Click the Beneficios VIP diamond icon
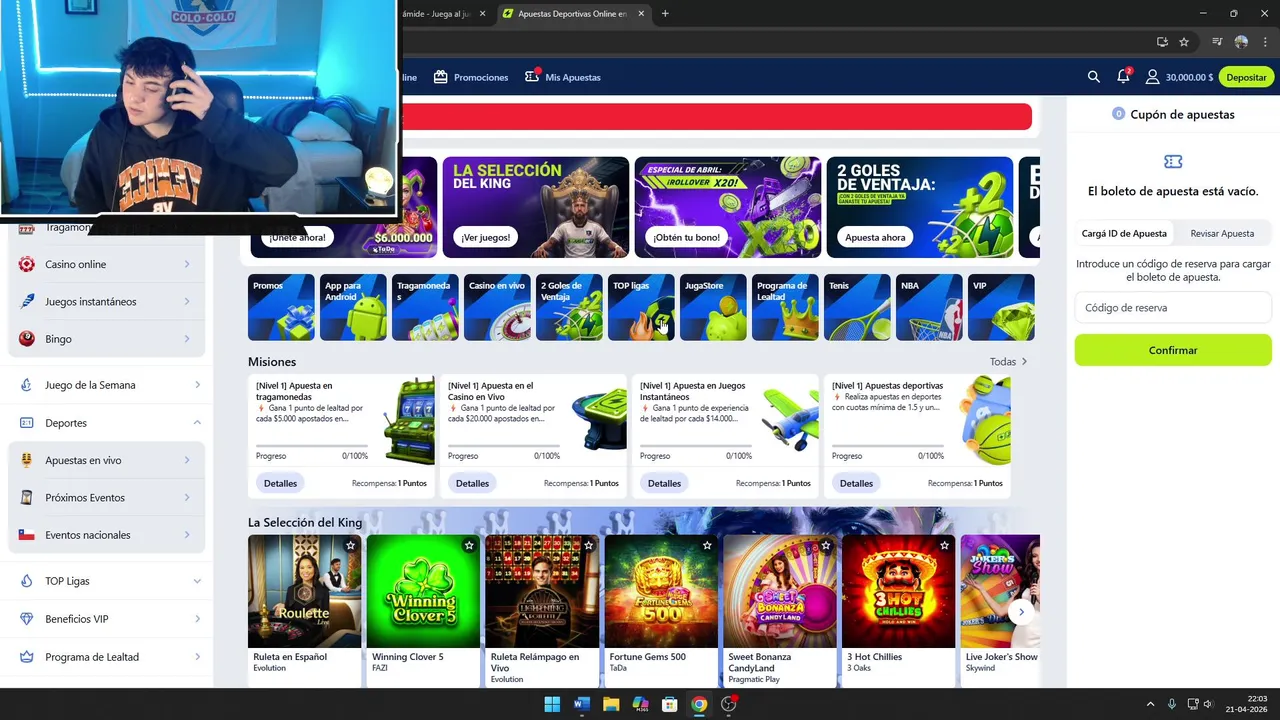This screenshot has height=720, width=1280. 27,619
